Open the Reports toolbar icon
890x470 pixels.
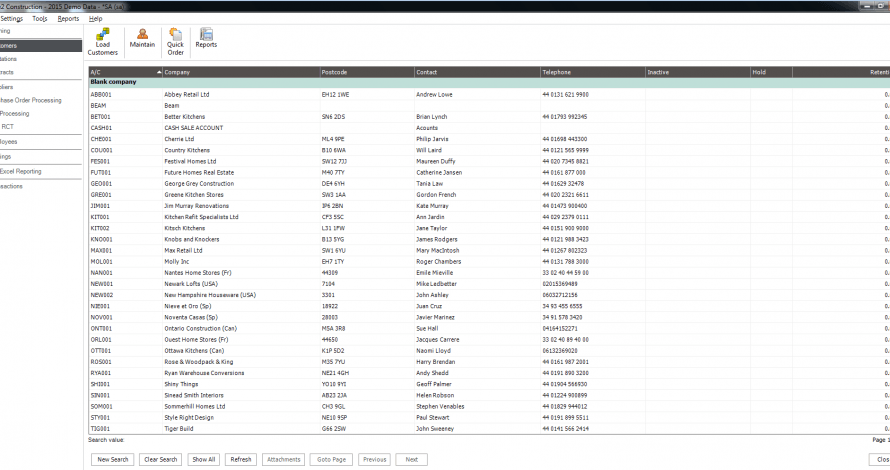pos(206,39)
